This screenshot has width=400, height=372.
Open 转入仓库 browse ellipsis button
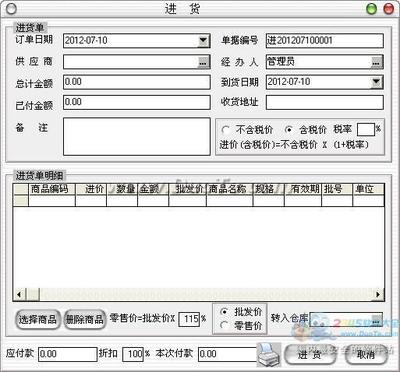[376, 320]
